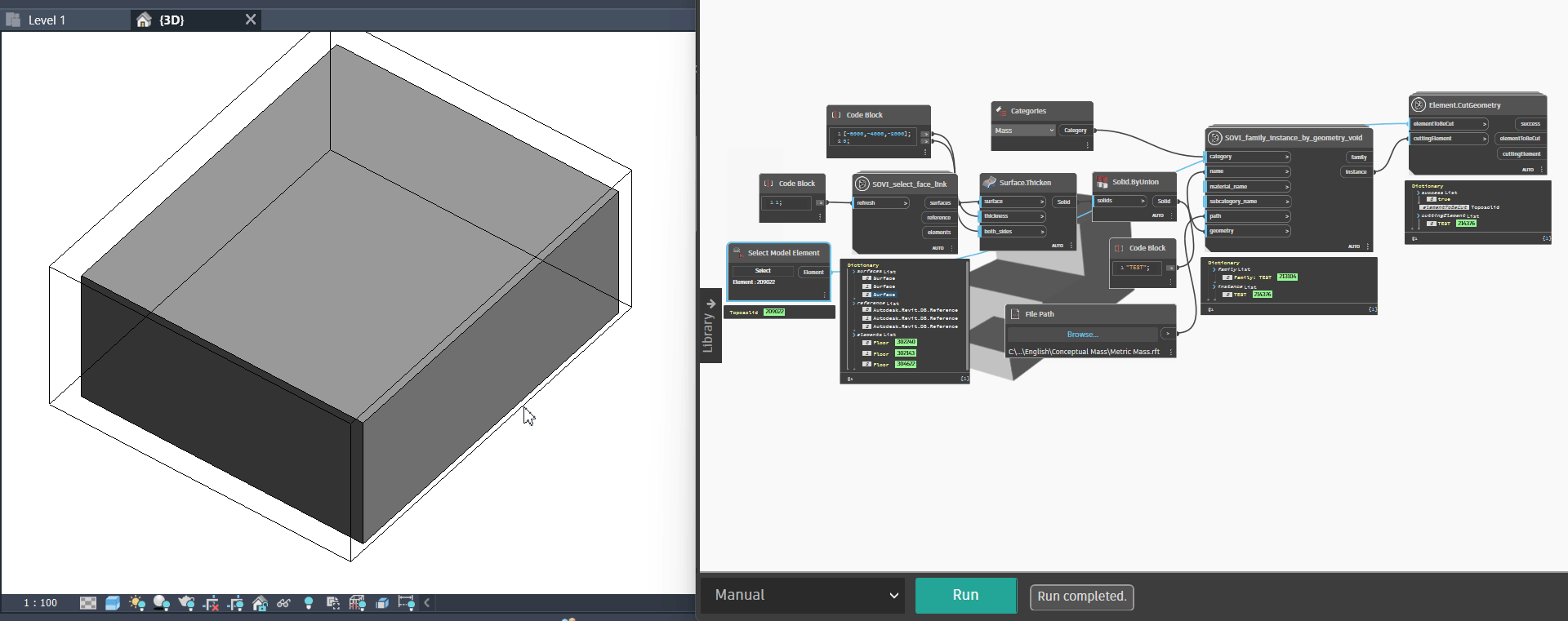Toggle Shadows icon in view control bar
1568x621 pixels.
[162, 603]
